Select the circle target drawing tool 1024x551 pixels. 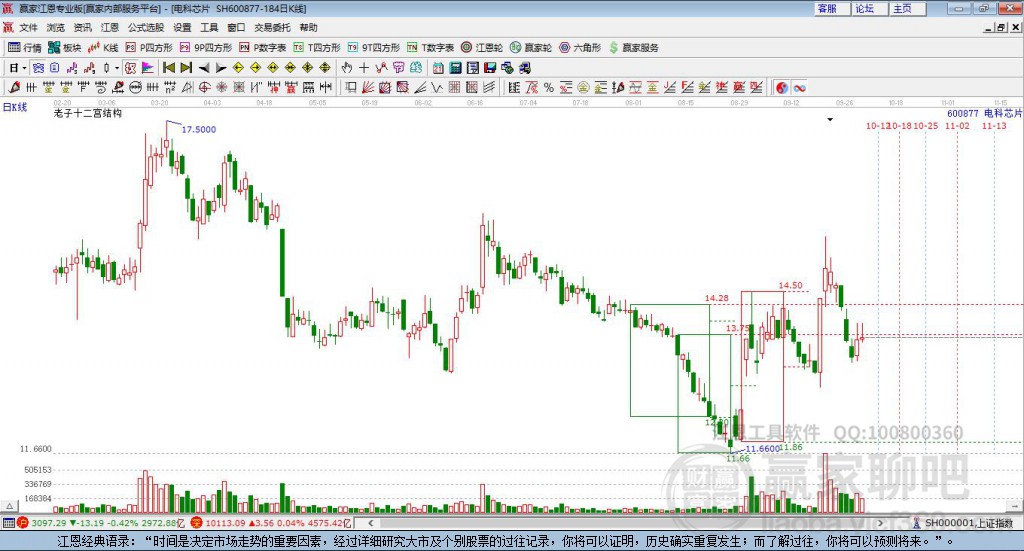(204, 87)
